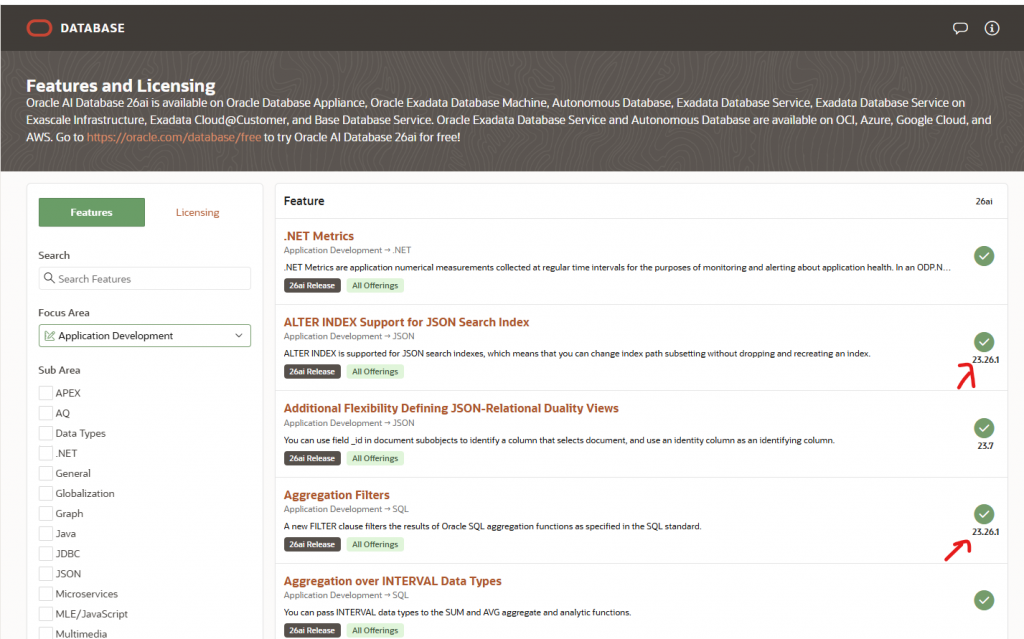Open the Aggregation Filters feature
Viewport: 1024px width, 639px height.
coord(336,495)
